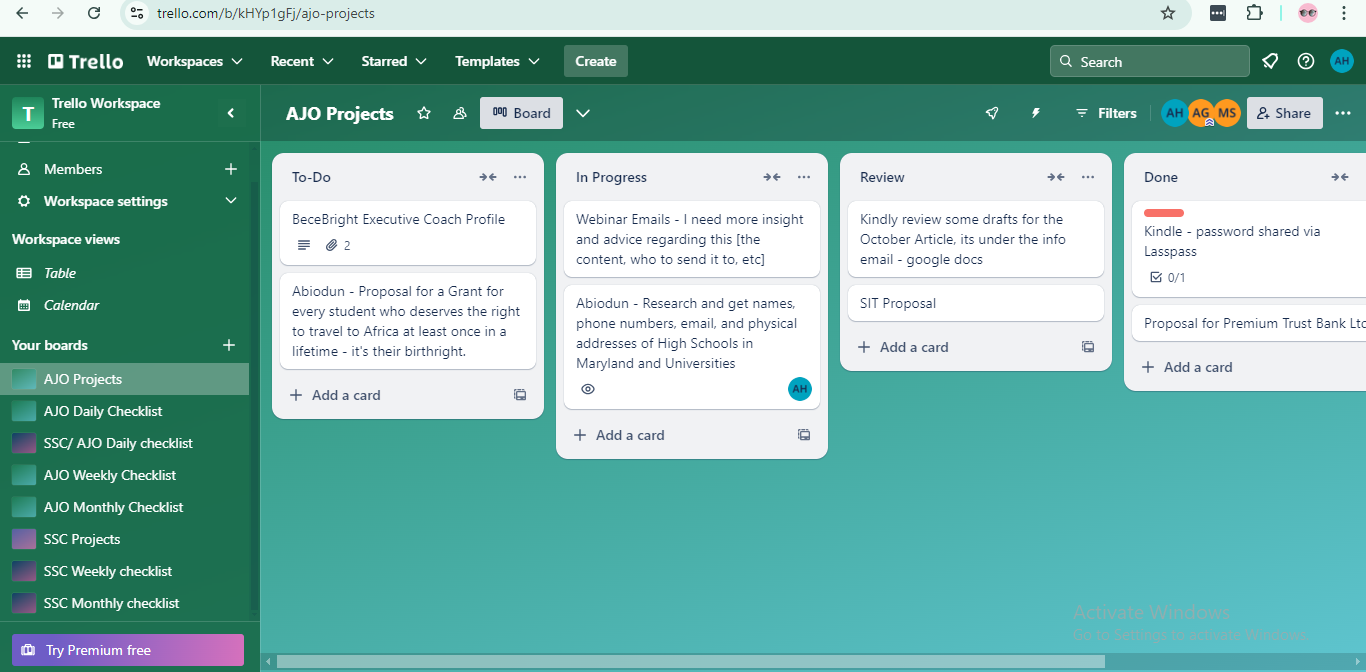The height and width of the screenshot is (672, 1366).
Task: Star the AJO Projects board
Action: pos(424,113)
